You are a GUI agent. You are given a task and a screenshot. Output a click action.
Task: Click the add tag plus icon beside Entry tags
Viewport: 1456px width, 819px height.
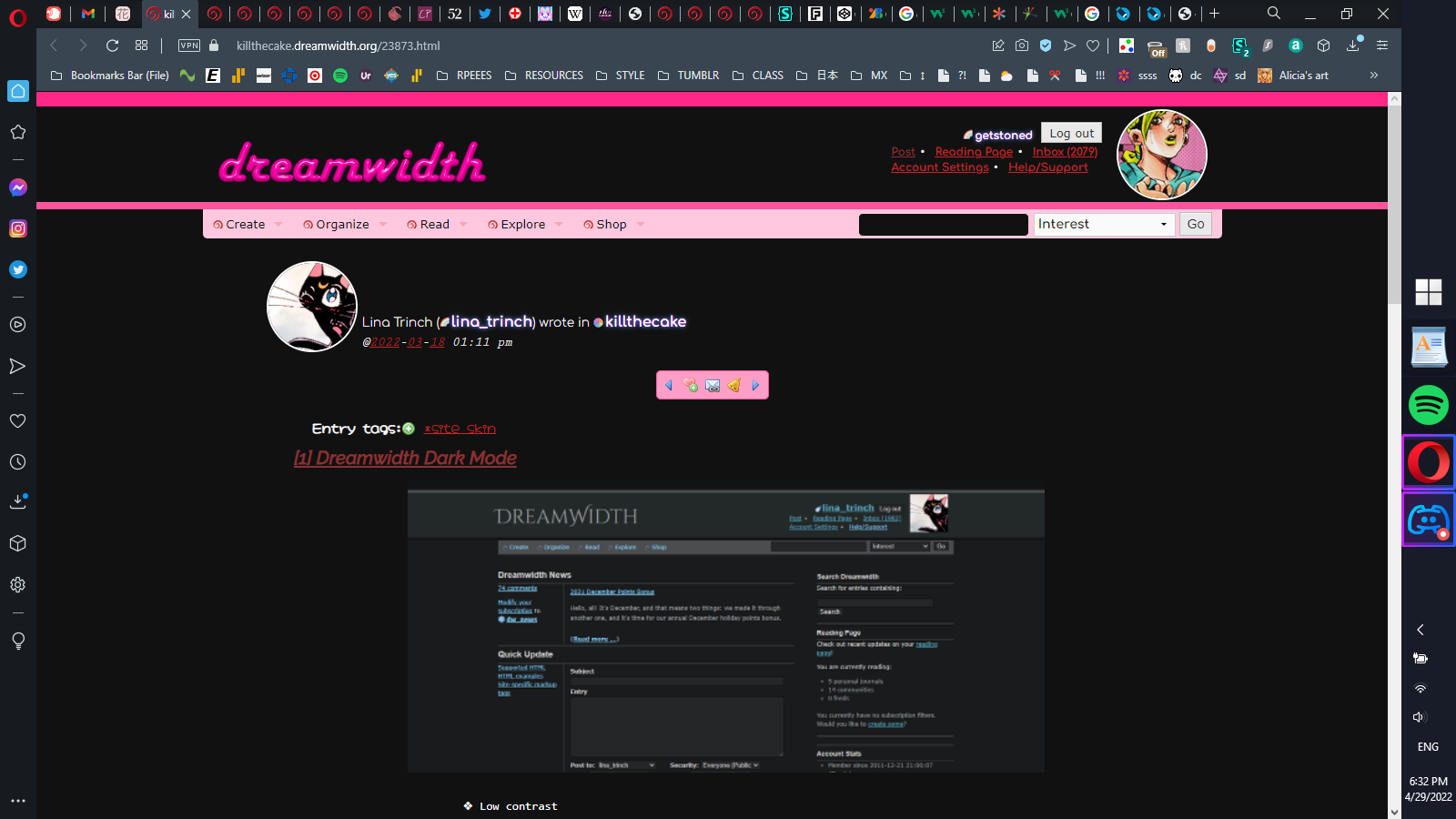point(409,429)
